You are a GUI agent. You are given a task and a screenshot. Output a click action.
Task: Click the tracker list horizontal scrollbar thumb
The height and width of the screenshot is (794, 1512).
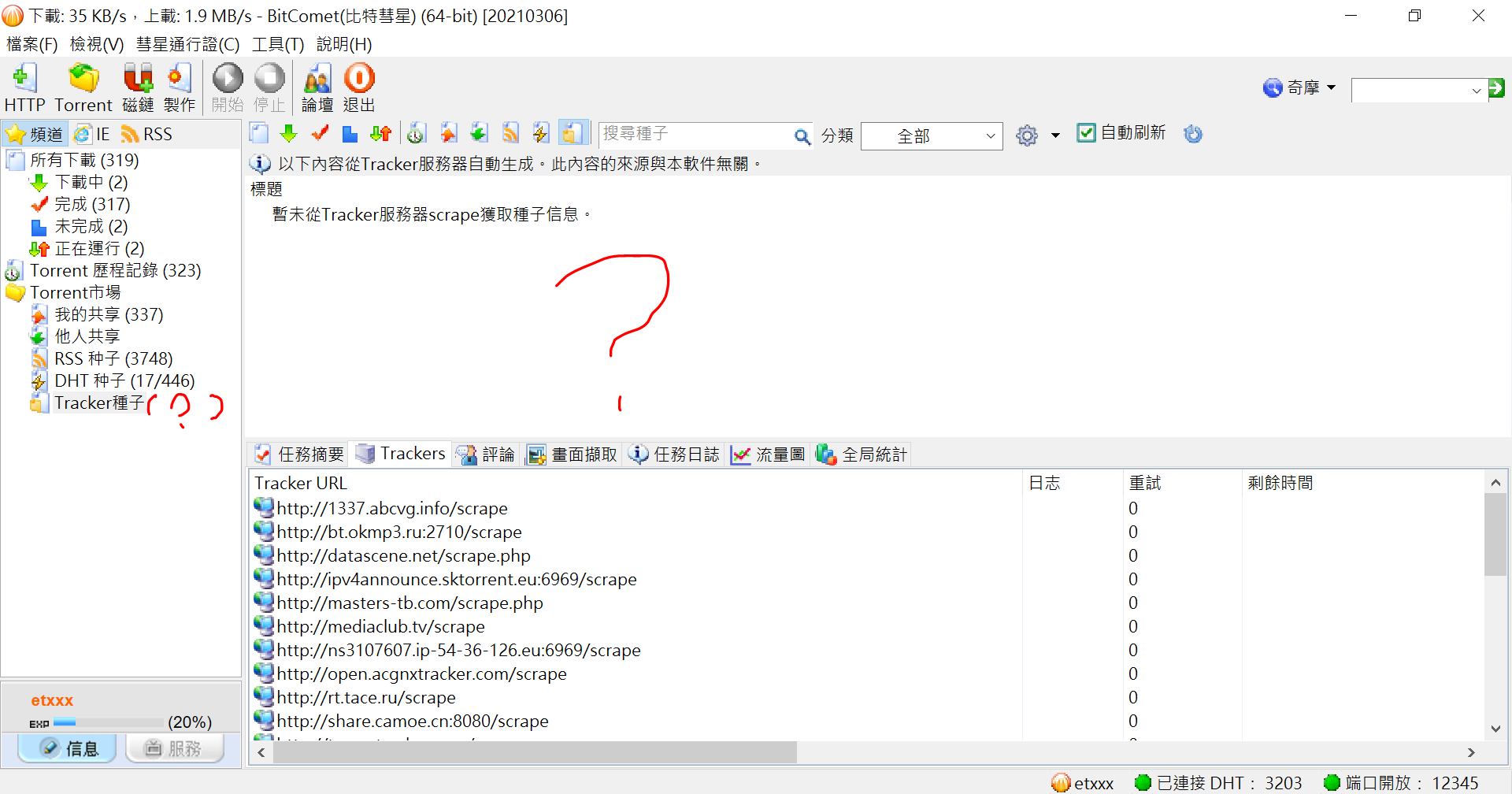534,752
